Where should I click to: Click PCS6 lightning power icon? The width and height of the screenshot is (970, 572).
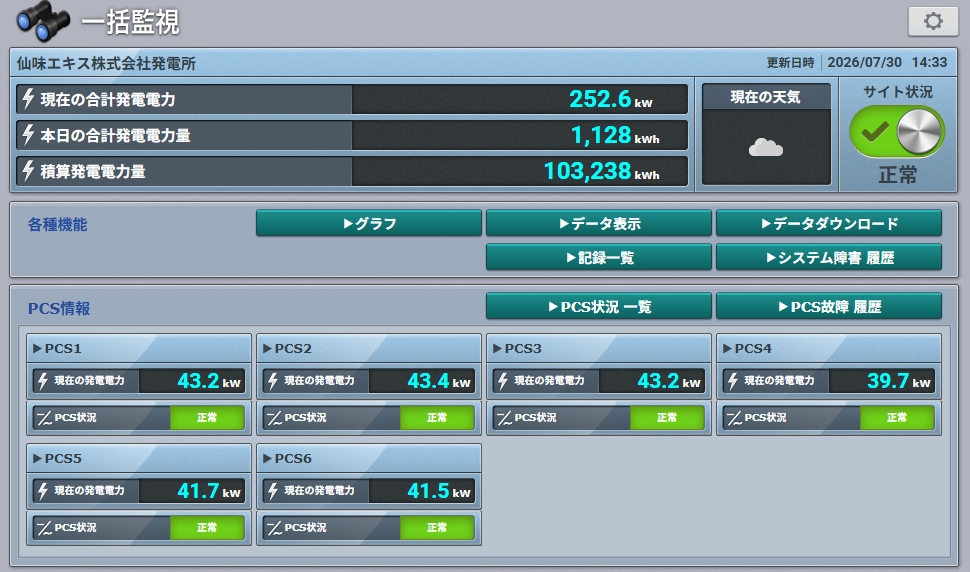click(x=273, y=491)
